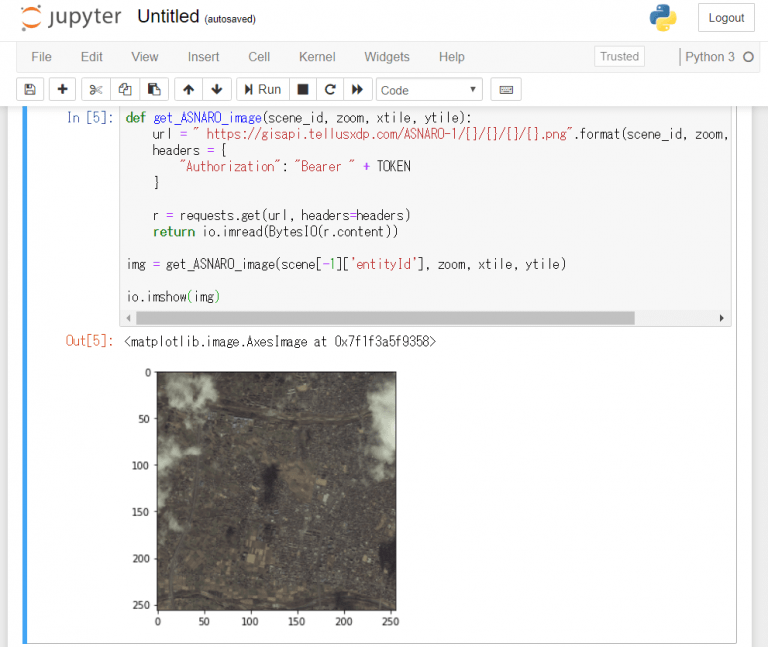Click the scroll right arrow in code cell
Viewport: 768px width, 647px height.
(721, 318)
